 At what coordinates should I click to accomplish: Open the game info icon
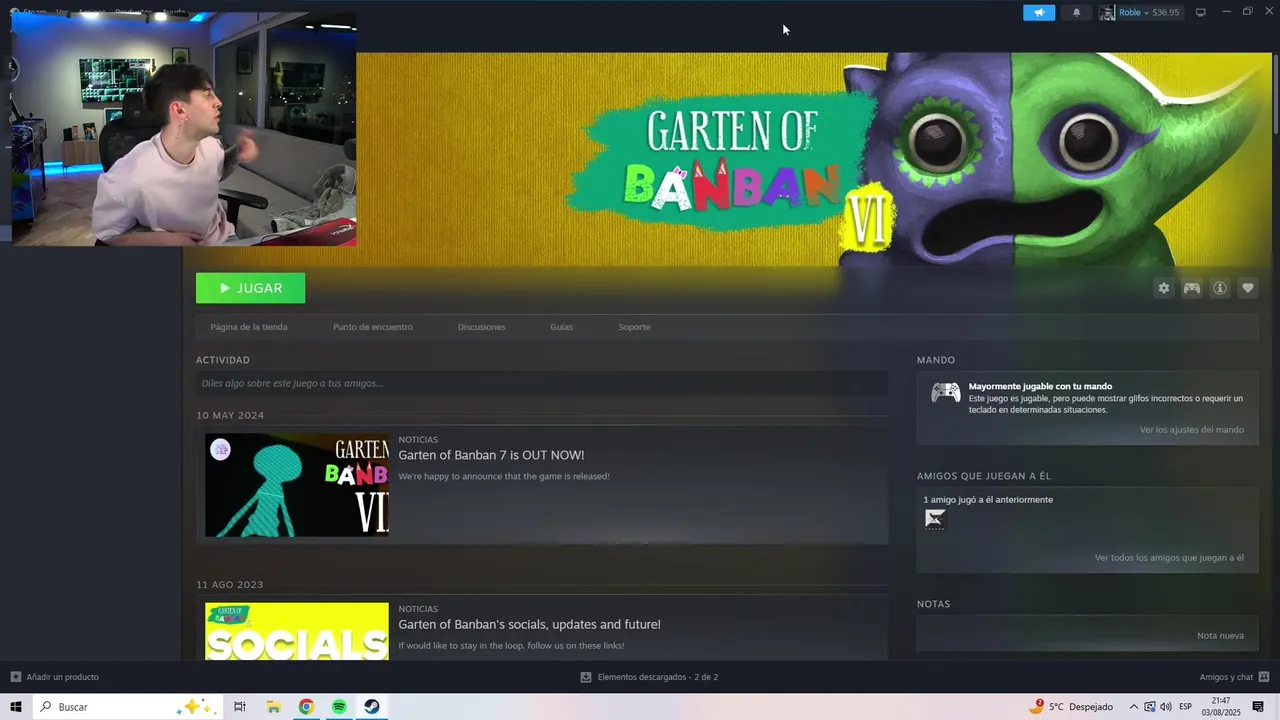tap(1220, 288)
